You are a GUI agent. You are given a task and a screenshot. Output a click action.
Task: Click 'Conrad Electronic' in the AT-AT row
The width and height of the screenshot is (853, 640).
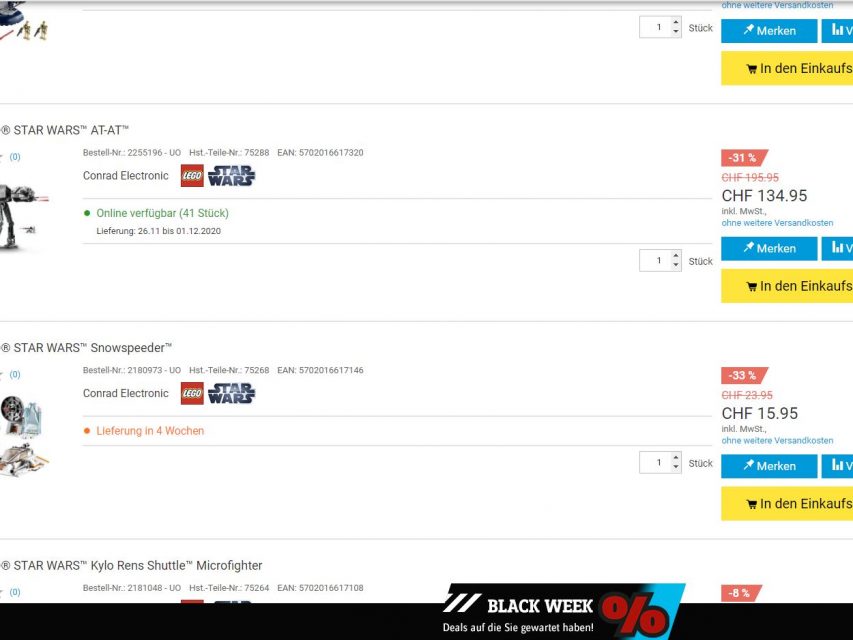[126, 176]
